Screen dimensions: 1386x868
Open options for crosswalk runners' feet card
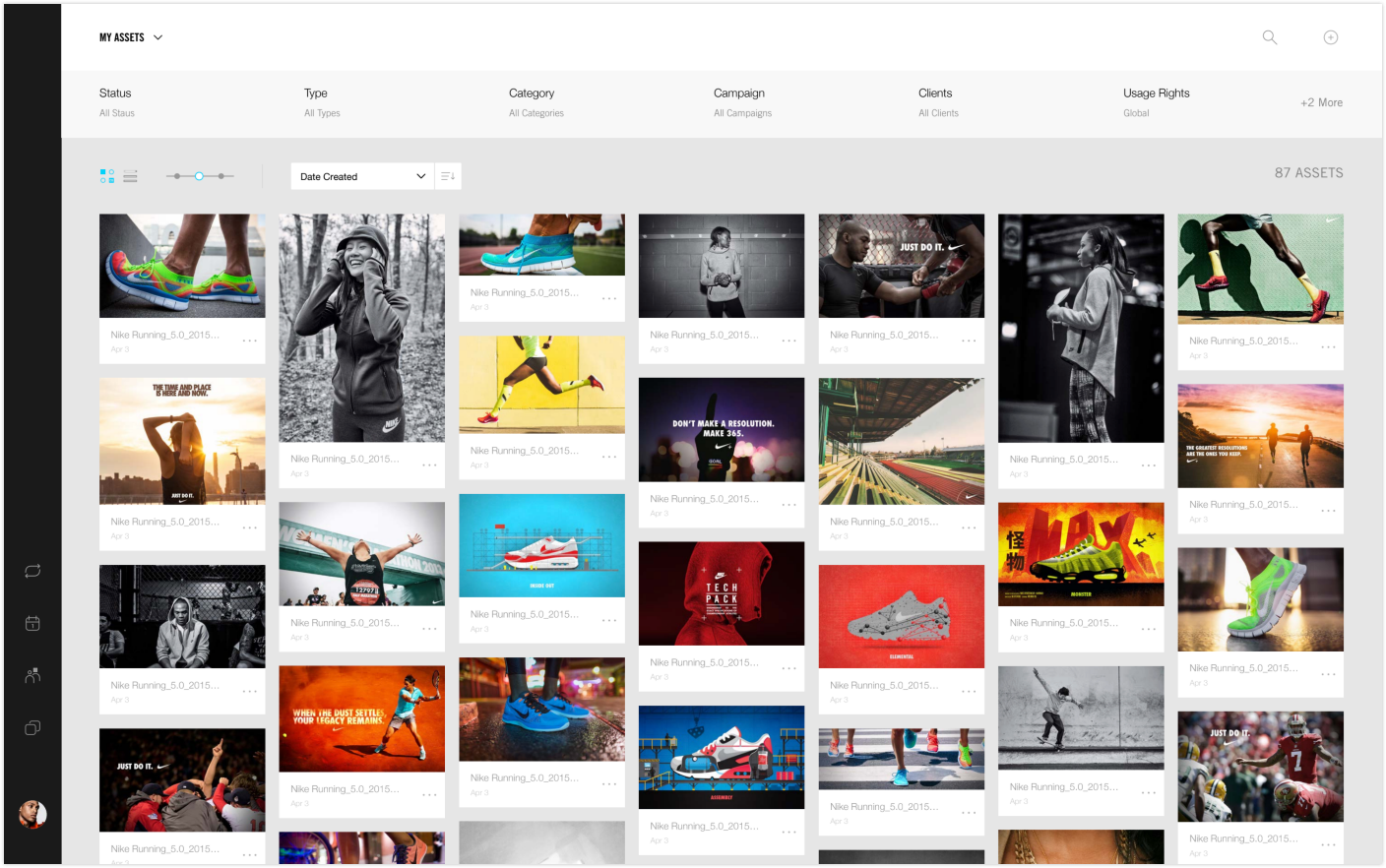pos(969,812)
